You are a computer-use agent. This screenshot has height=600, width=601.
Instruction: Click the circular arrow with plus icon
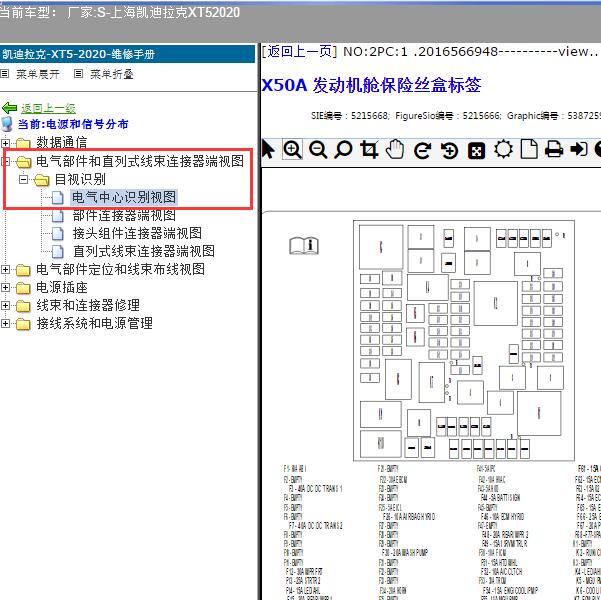tap(449, 150)
